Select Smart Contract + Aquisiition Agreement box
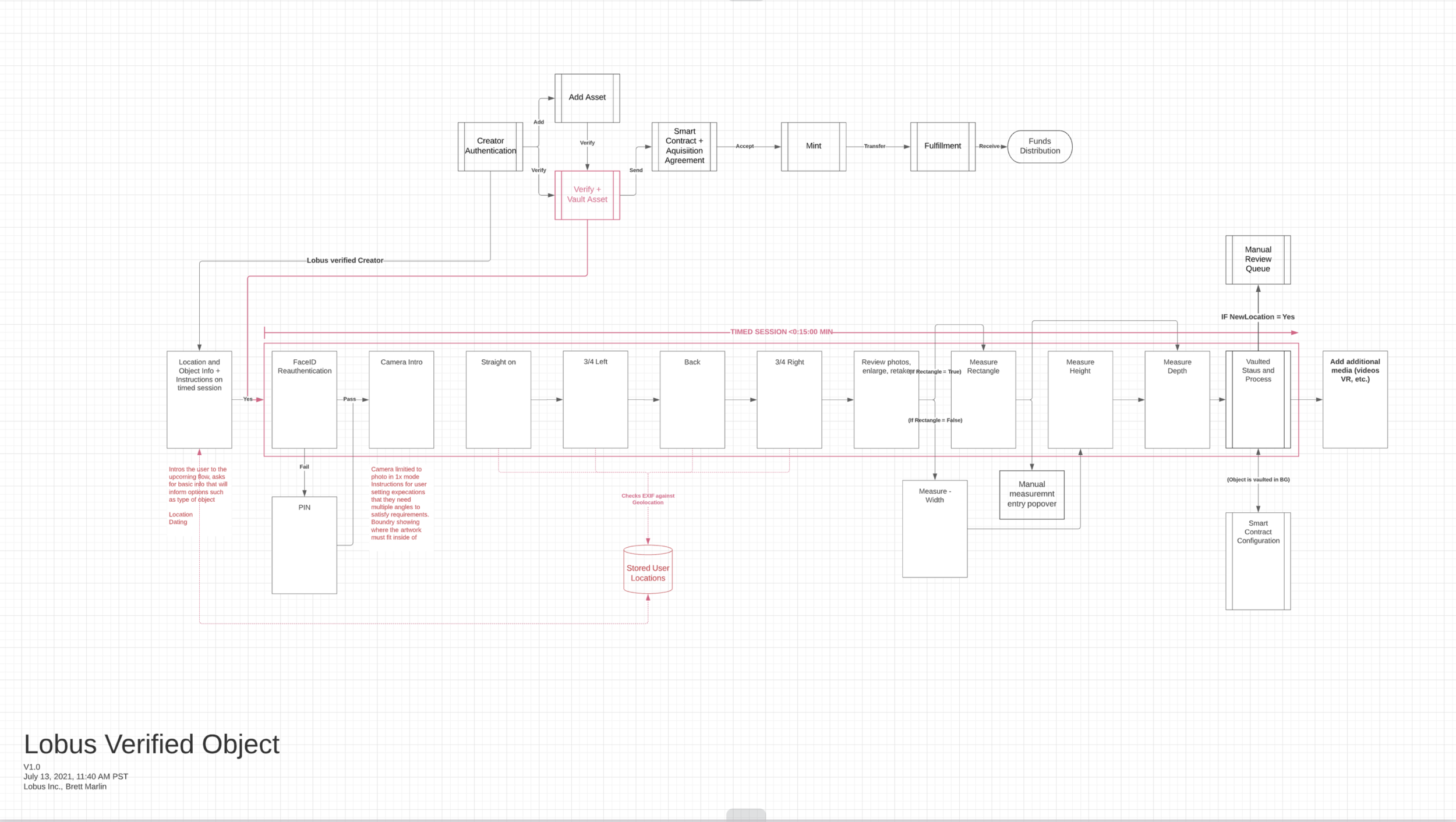Viewport: 1456px width, 822px height. click(684, 146)
